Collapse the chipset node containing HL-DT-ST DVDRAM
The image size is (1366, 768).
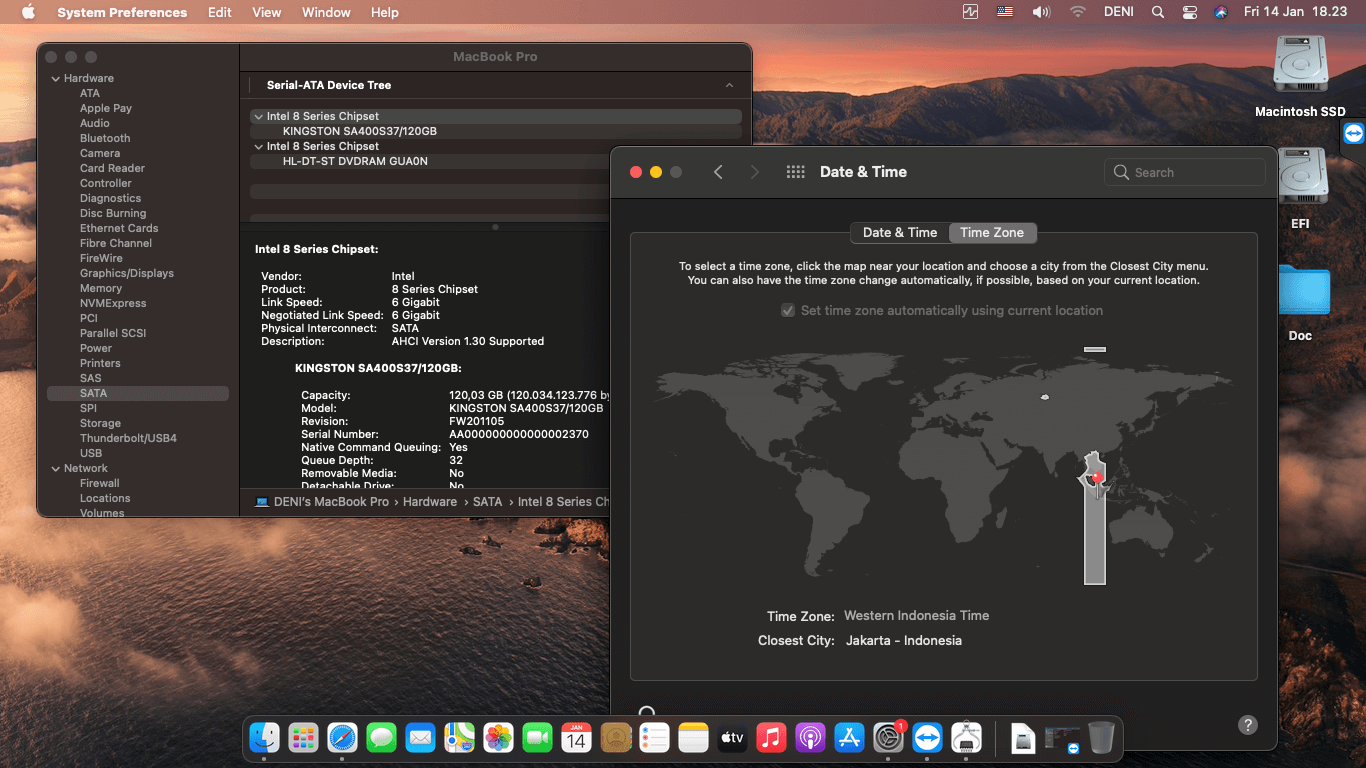coord(259,147)
